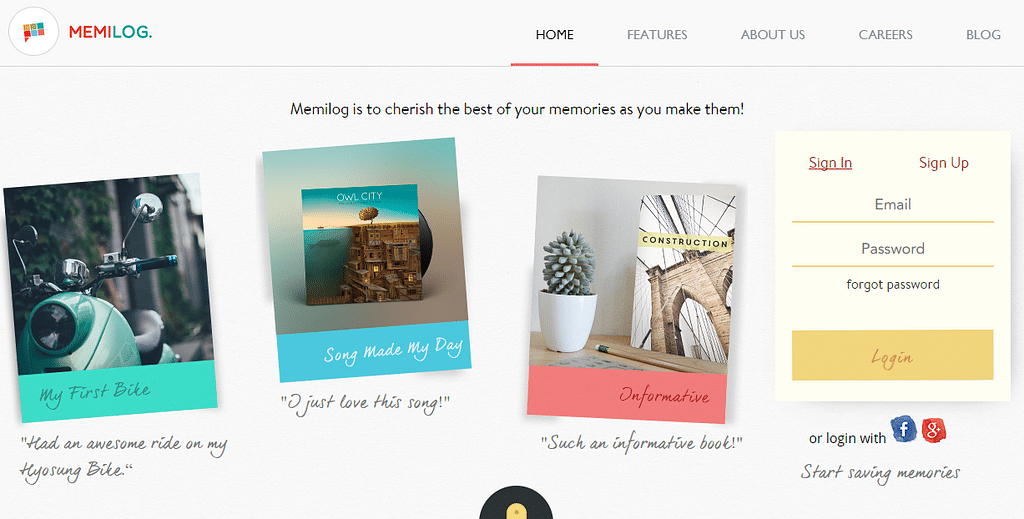Go to the Features page
This screenshot has width=1024, height=519.
click(x=657, y=35)
